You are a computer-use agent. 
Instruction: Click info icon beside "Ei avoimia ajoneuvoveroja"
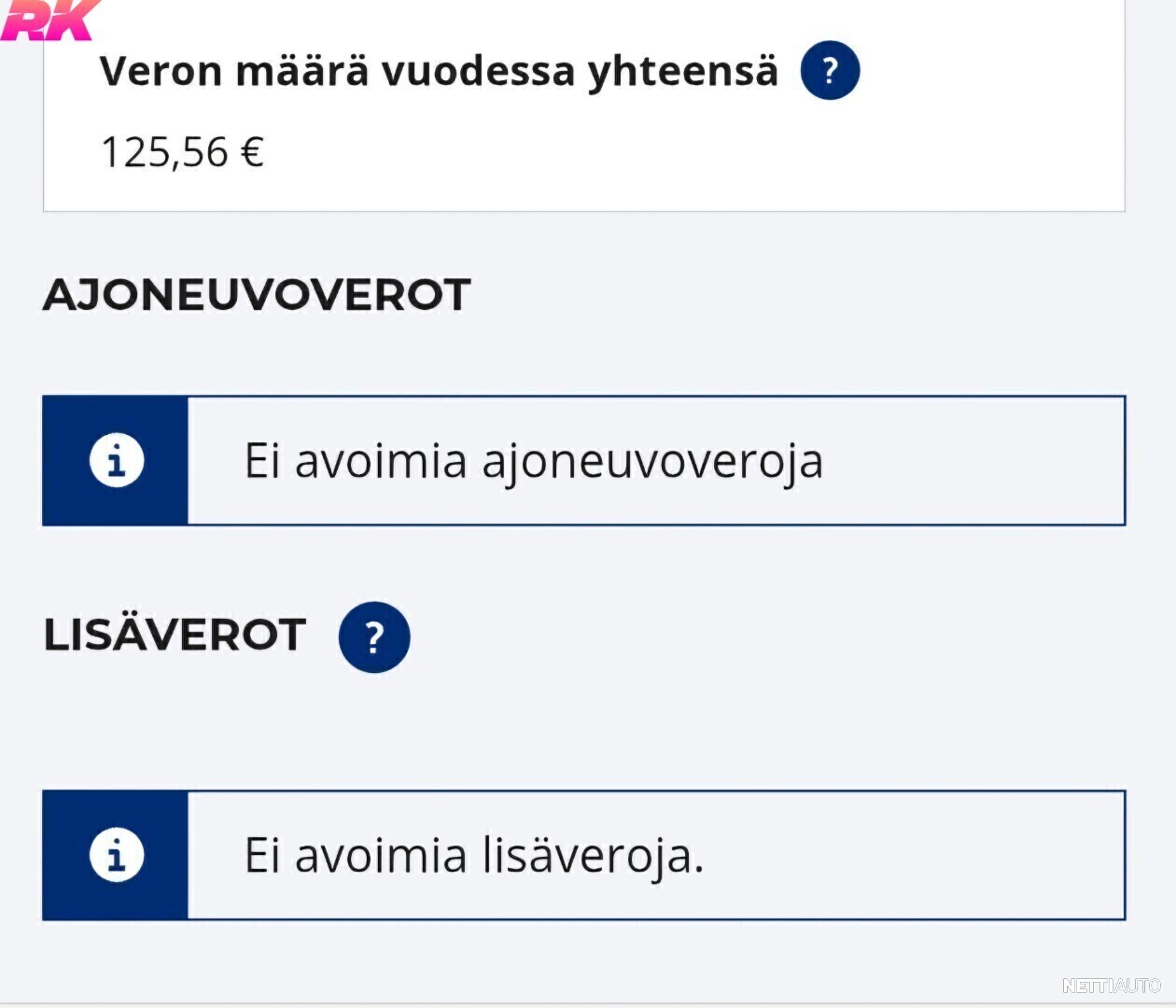pos(117,461)
